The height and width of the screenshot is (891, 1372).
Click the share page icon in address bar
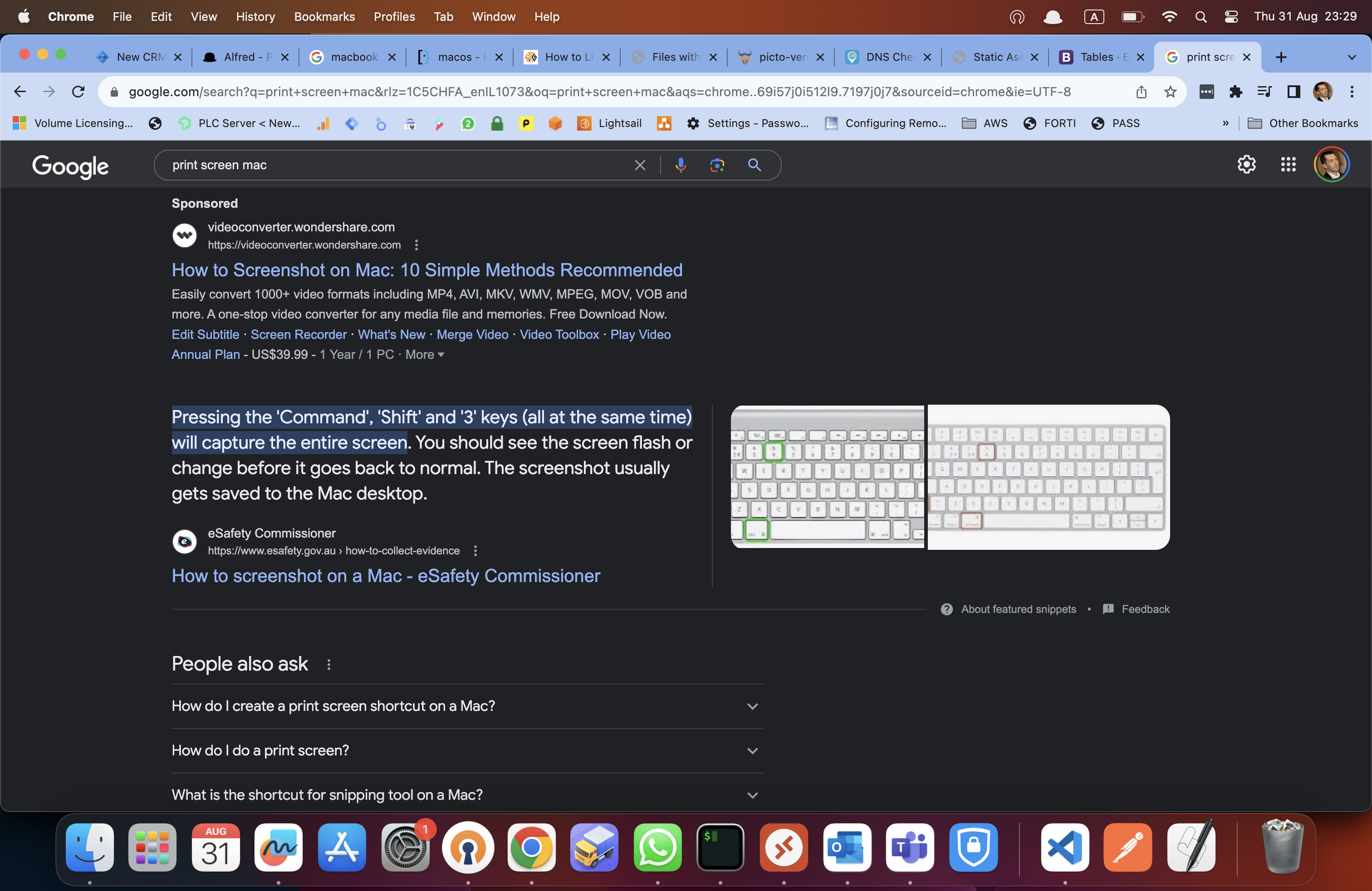pyautogui.click(x=1141, y=92)
